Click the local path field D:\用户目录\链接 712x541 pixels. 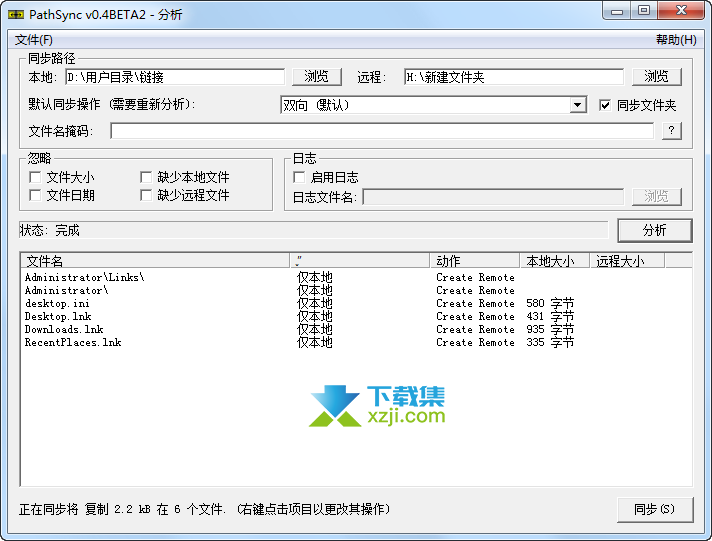click(175, 77)
